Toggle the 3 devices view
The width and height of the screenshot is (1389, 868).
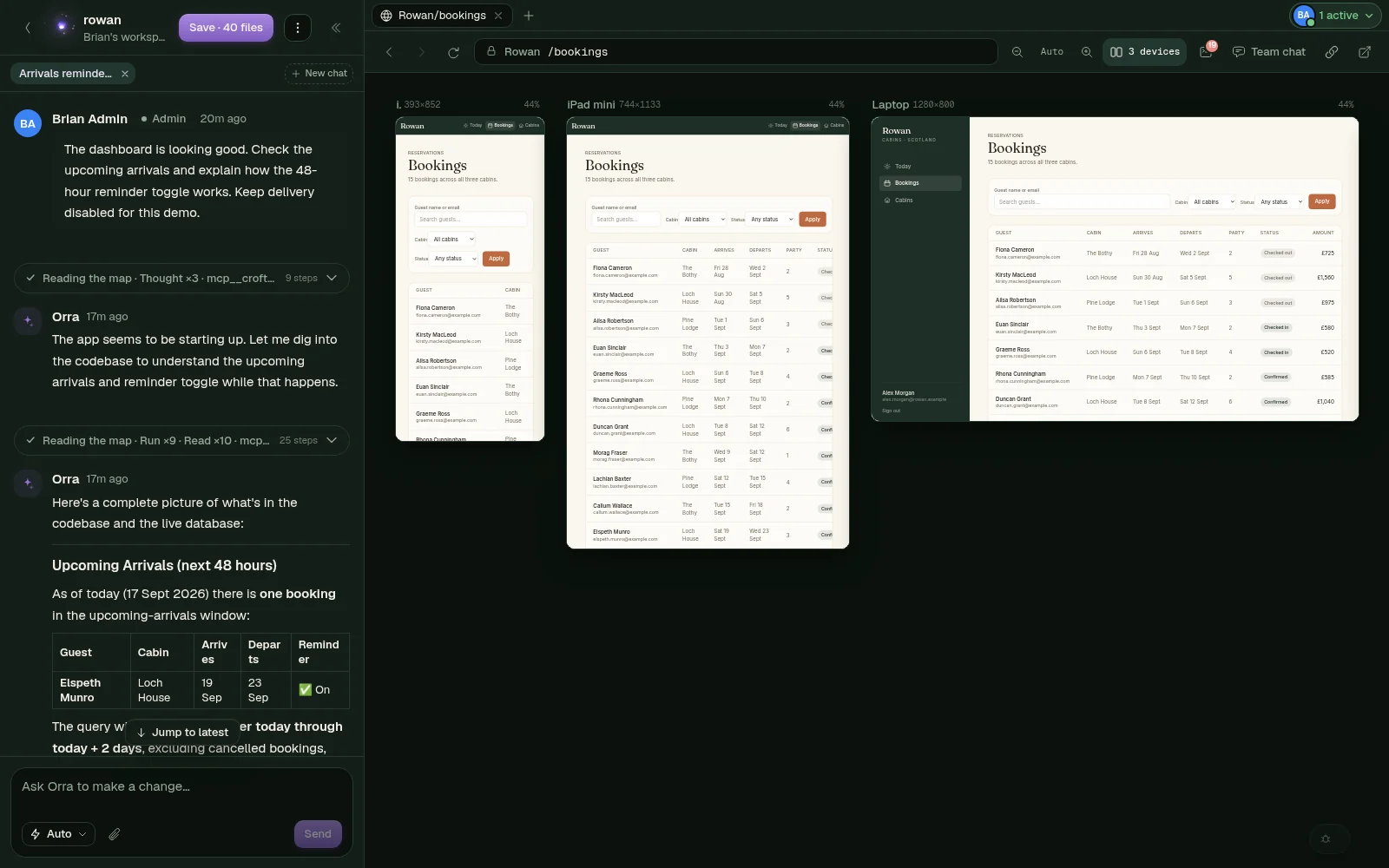click(1144, 52)
